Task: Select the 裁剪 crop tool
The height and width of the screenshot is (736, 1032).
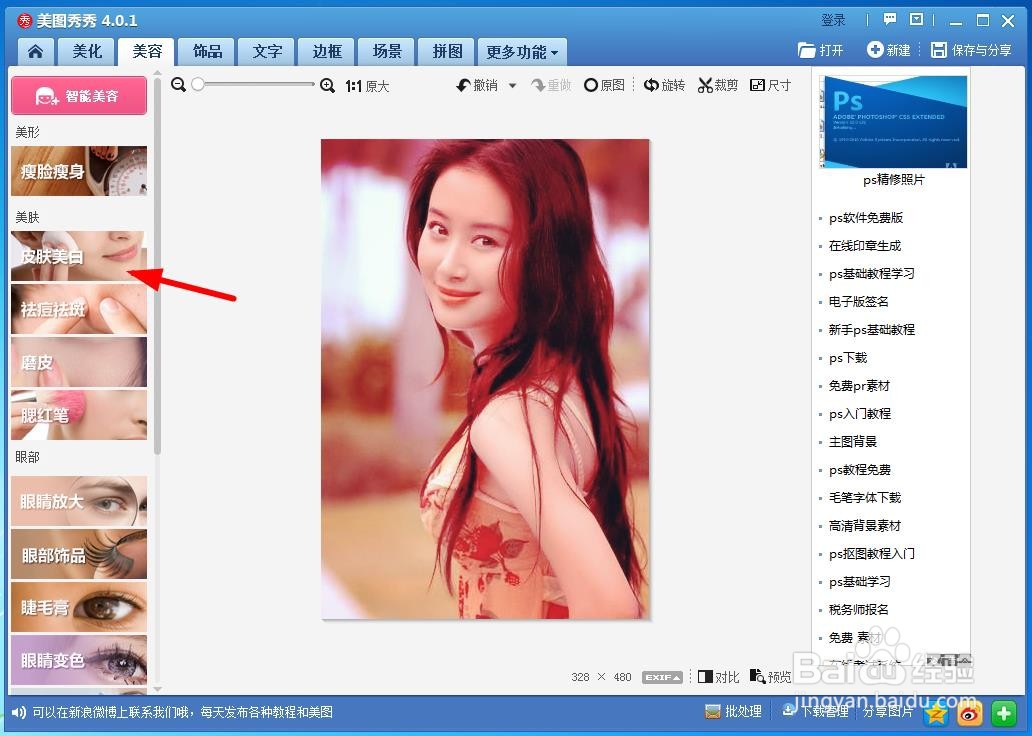Action: pyautogui.click(x=717, y=85)
